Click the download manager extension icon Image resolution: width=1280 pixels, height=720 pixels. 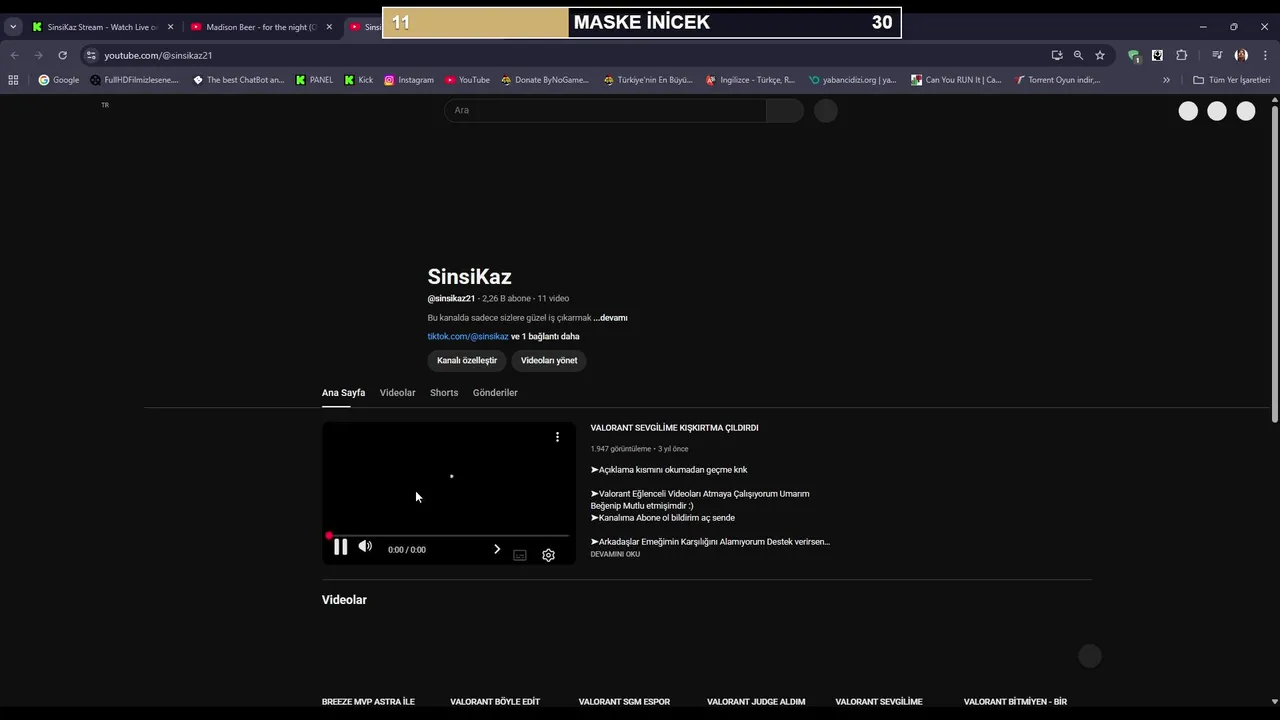pyautogui.click(x=1157, y=55)
